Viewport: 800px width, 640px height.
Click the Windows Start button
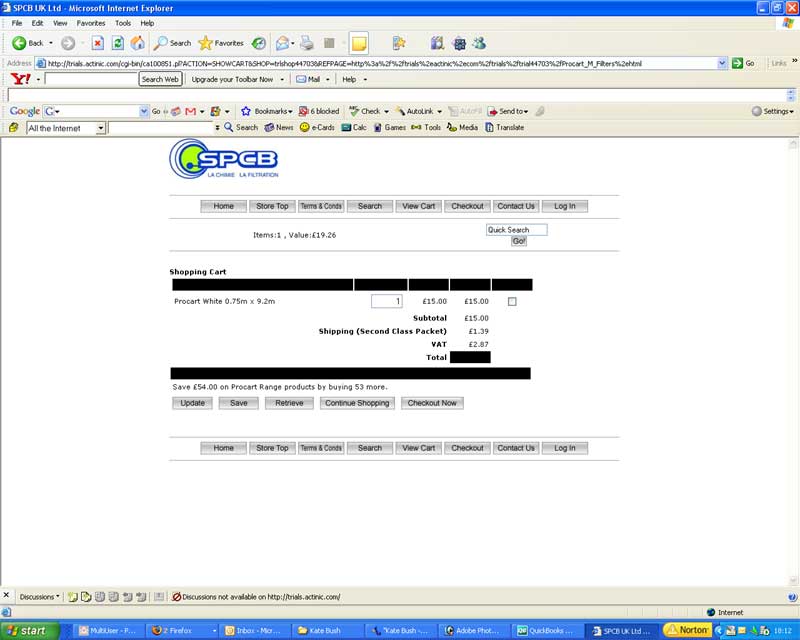click(x=28, y=630)
